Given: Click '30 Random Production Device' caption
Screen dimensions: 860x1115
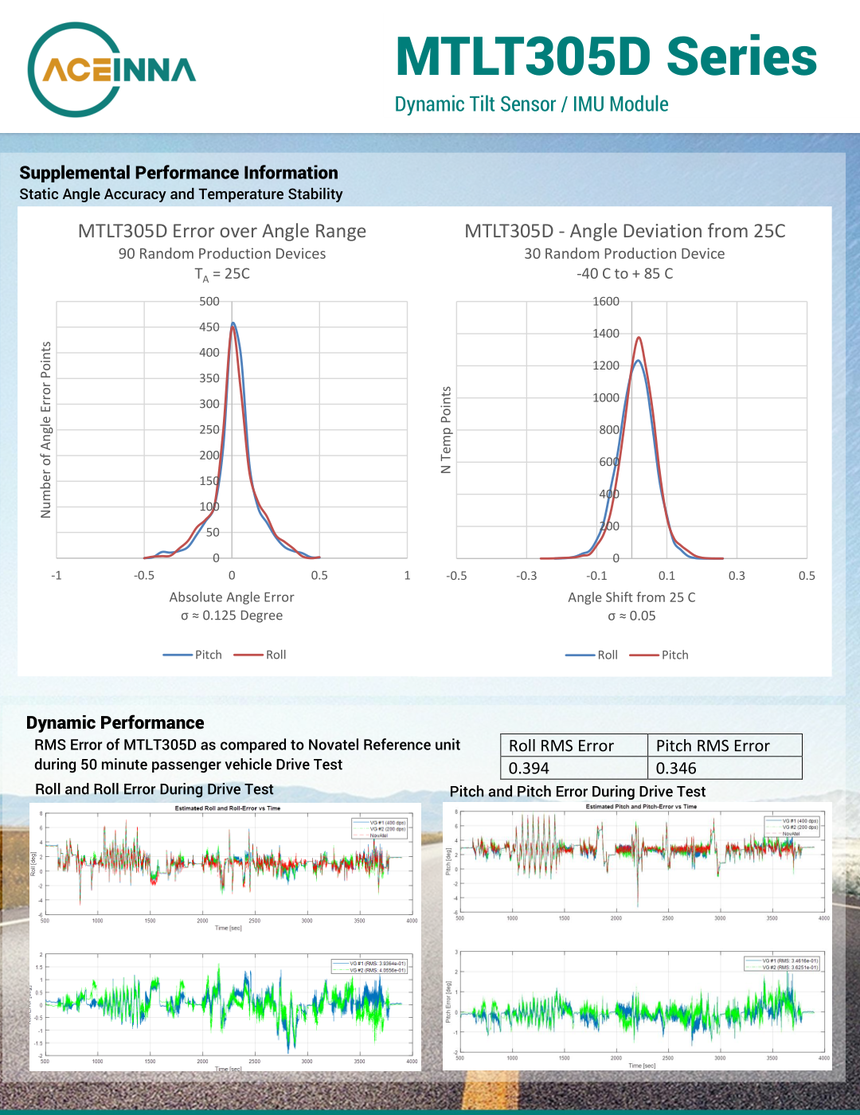Looking at the screenshot, I should [625, 254].
